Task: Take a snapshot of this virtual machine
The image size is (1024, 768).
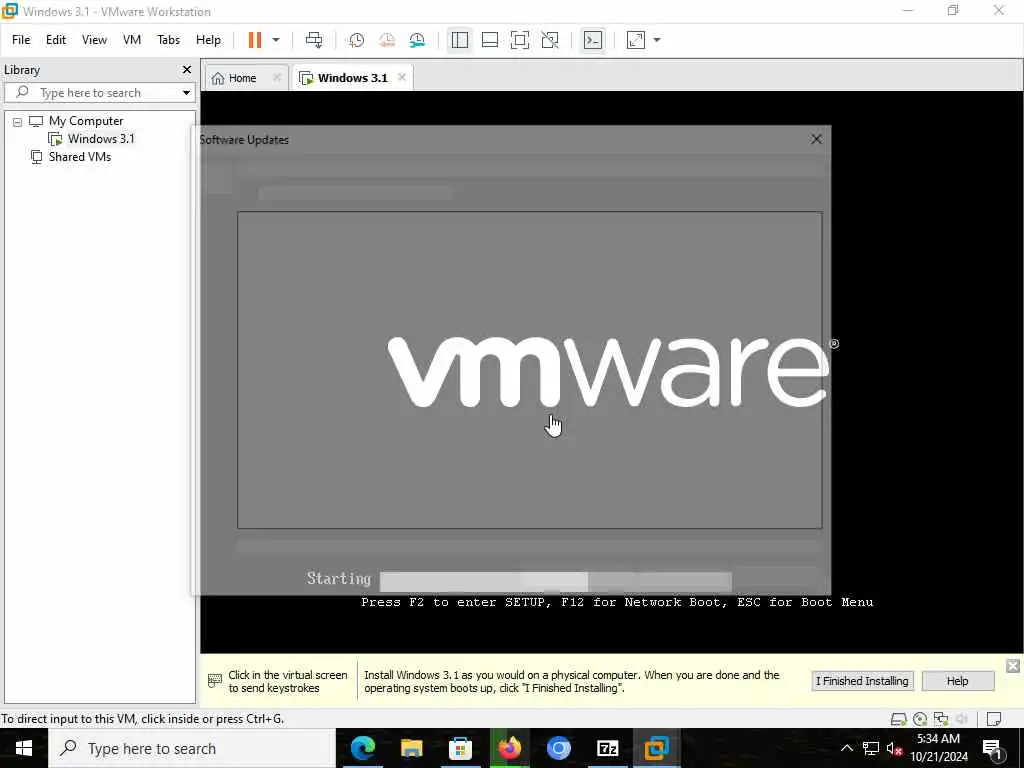Action: 356,40
